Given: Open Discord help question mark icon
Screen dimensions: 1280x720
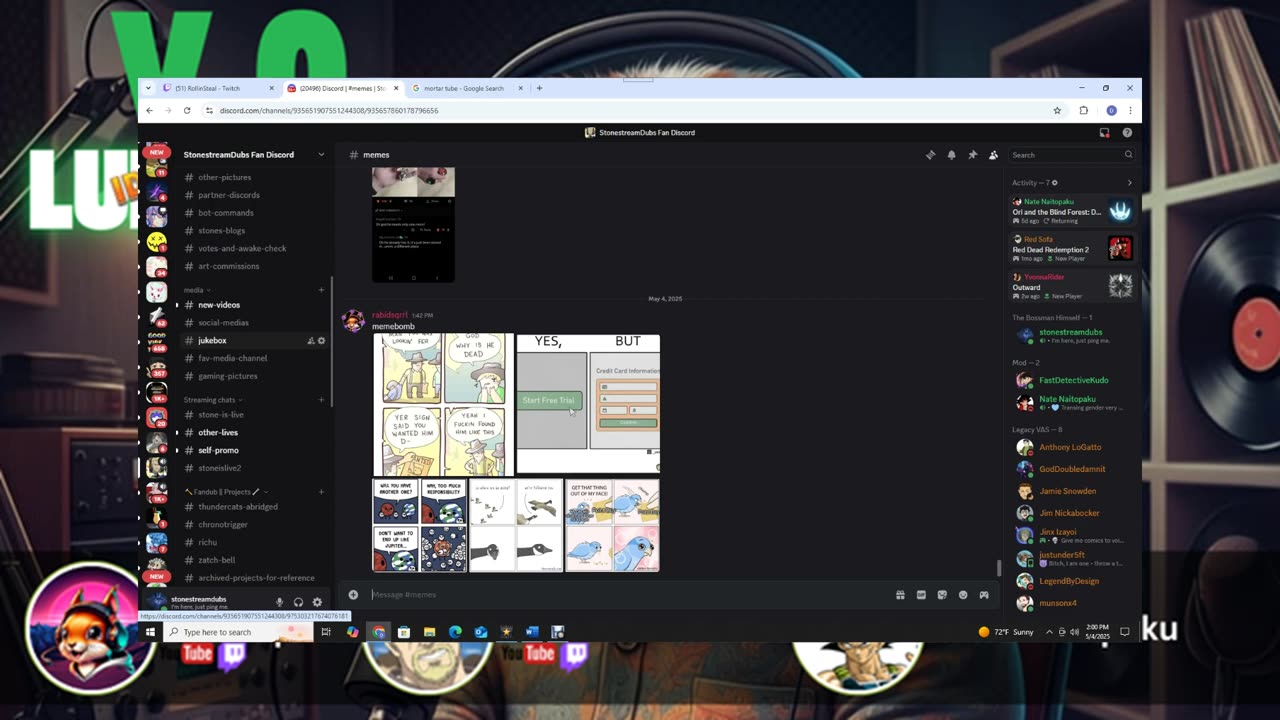Looking at the screenshot, I should pyautogui.click(x=1127, y=132).
